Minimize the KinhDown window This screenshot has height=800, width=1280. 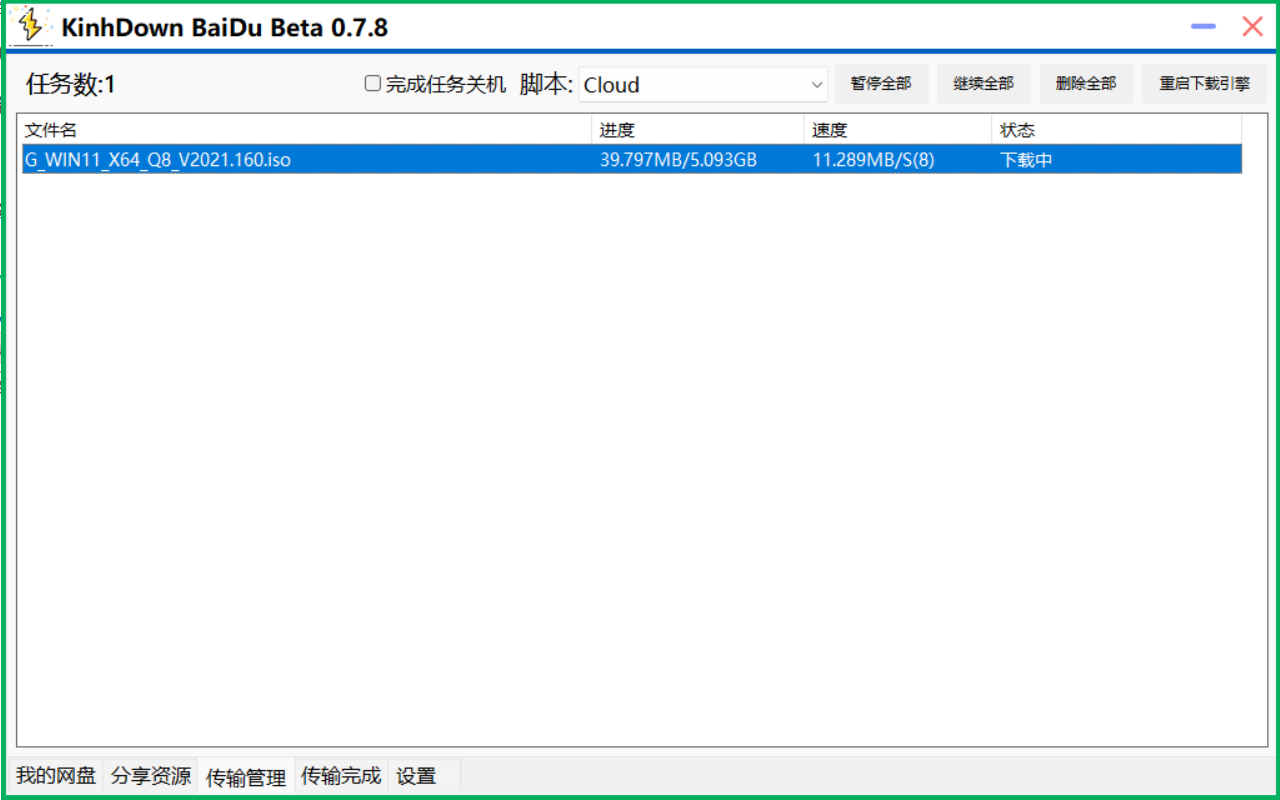click(x=1203, y=27)
